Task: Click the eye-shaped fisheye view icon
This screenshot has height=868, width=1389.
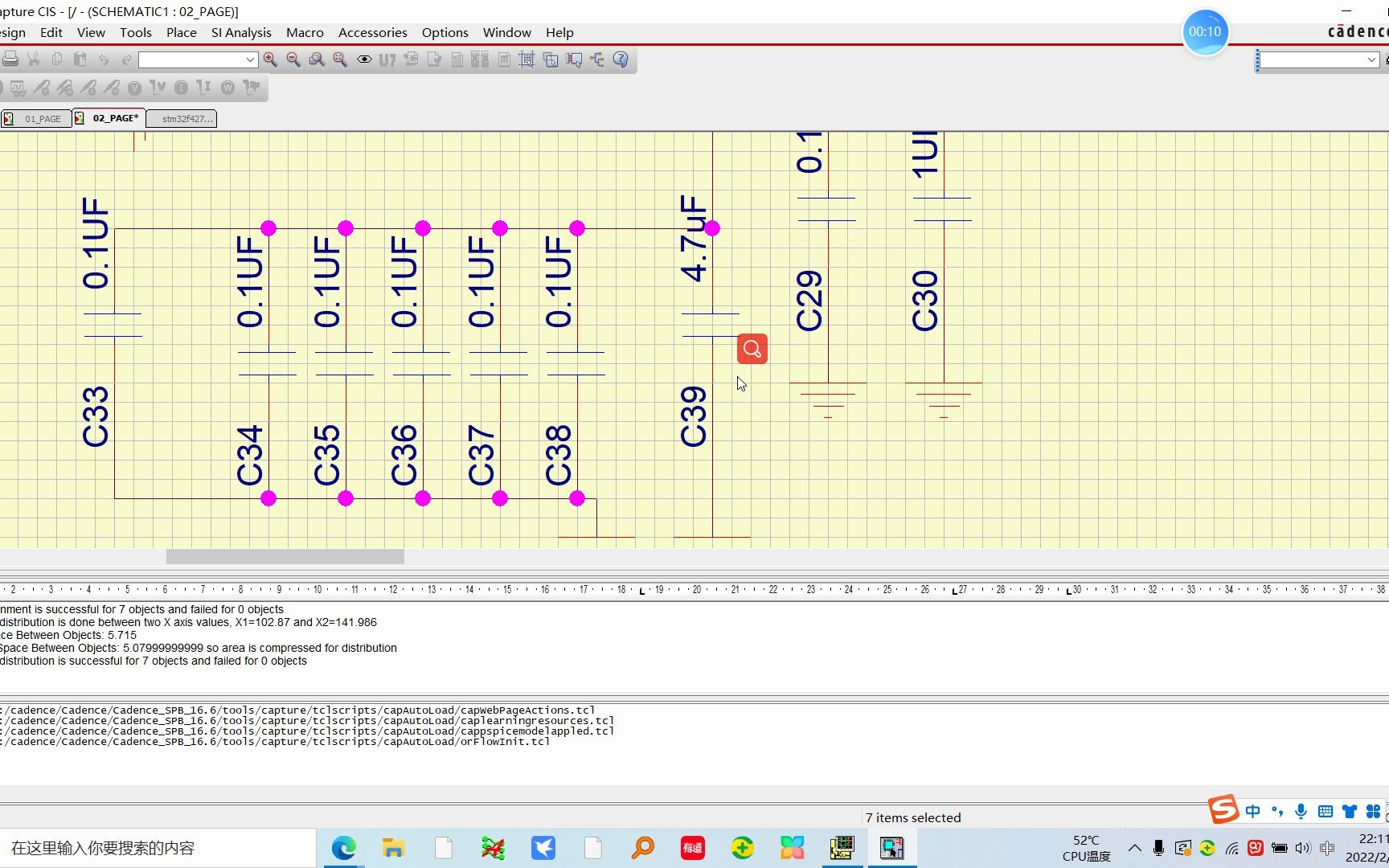Action: tap(364, 59)
